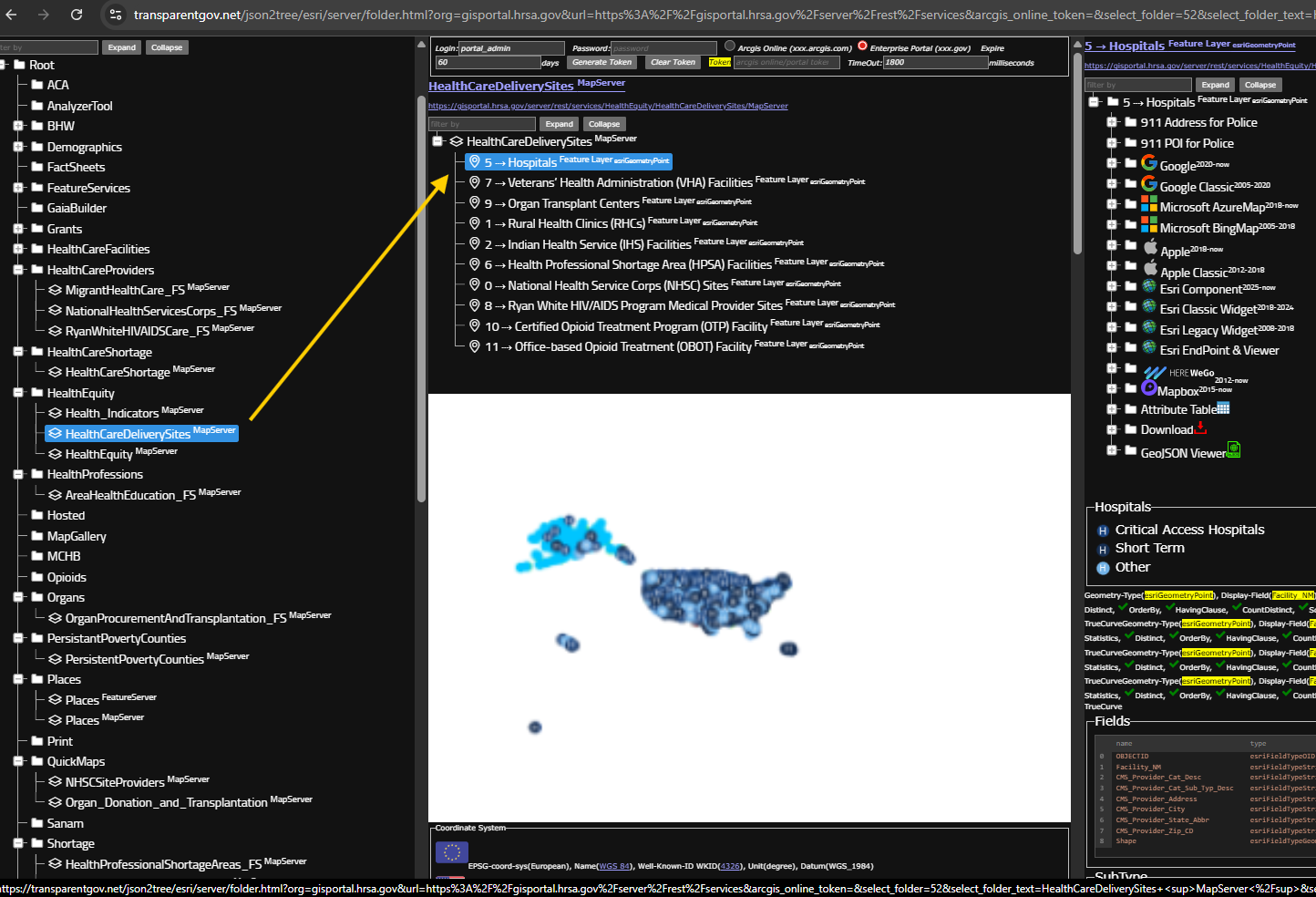1316x897 pixels.
Task: Select the Enterprise Portal radio button
Action: point(862,46)
